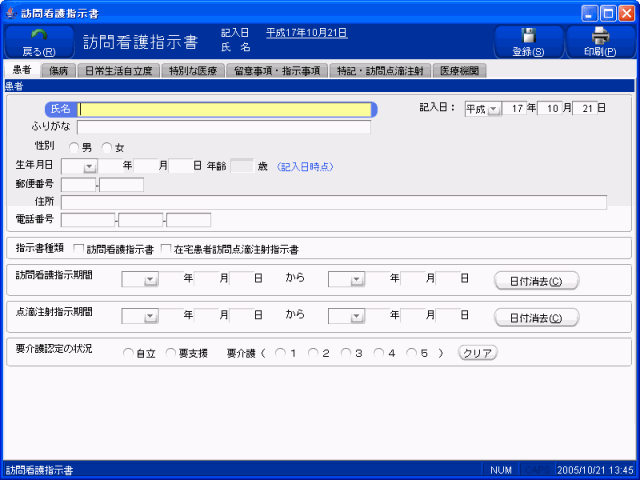
Task: Click the クリア button for 要介護認定
Action: (478, 353)
